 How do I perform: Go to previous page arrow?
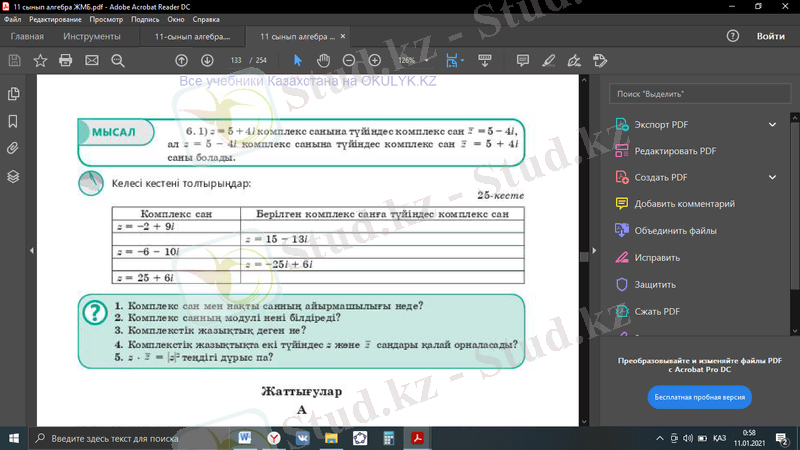tap(181, 60)
